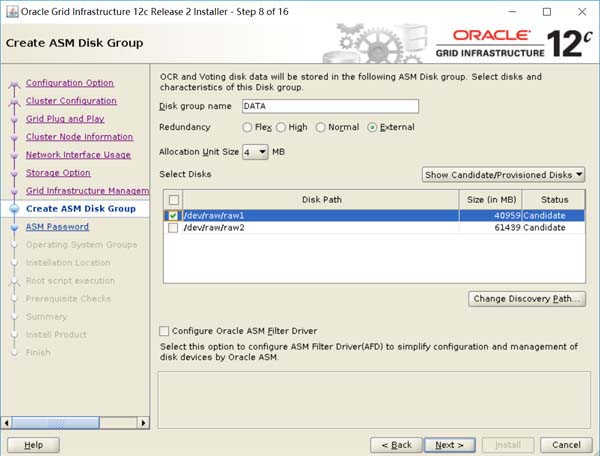Click the sidebar horizontal scrollbar thumb
The image size is (600, 456).
(x=56, y=423)
